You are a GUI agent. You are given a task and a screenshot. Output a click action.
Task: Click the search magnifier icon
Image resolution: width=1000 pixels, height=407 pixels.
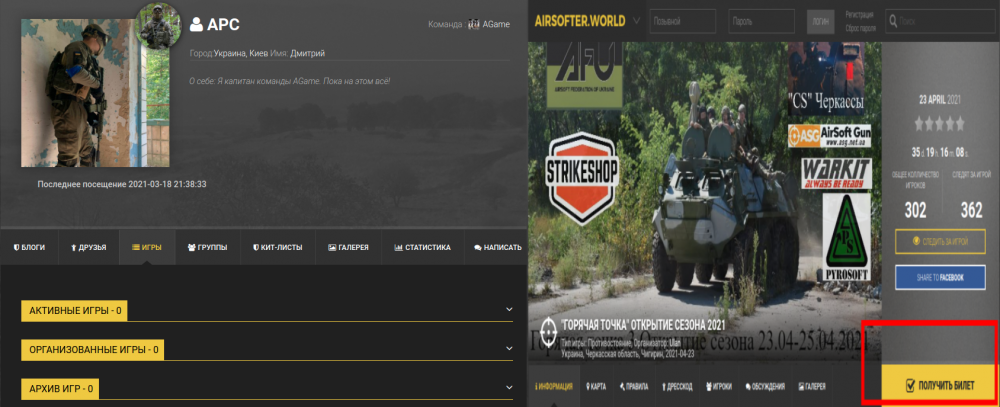tap(893, 20)
